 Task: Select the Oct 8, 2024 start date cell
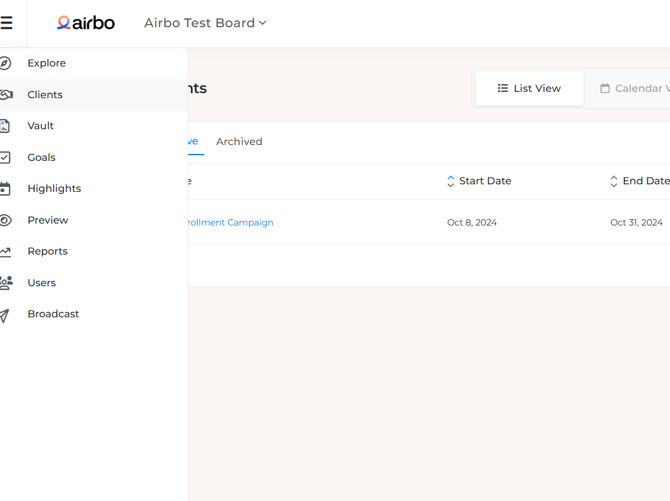coord(472,223)
